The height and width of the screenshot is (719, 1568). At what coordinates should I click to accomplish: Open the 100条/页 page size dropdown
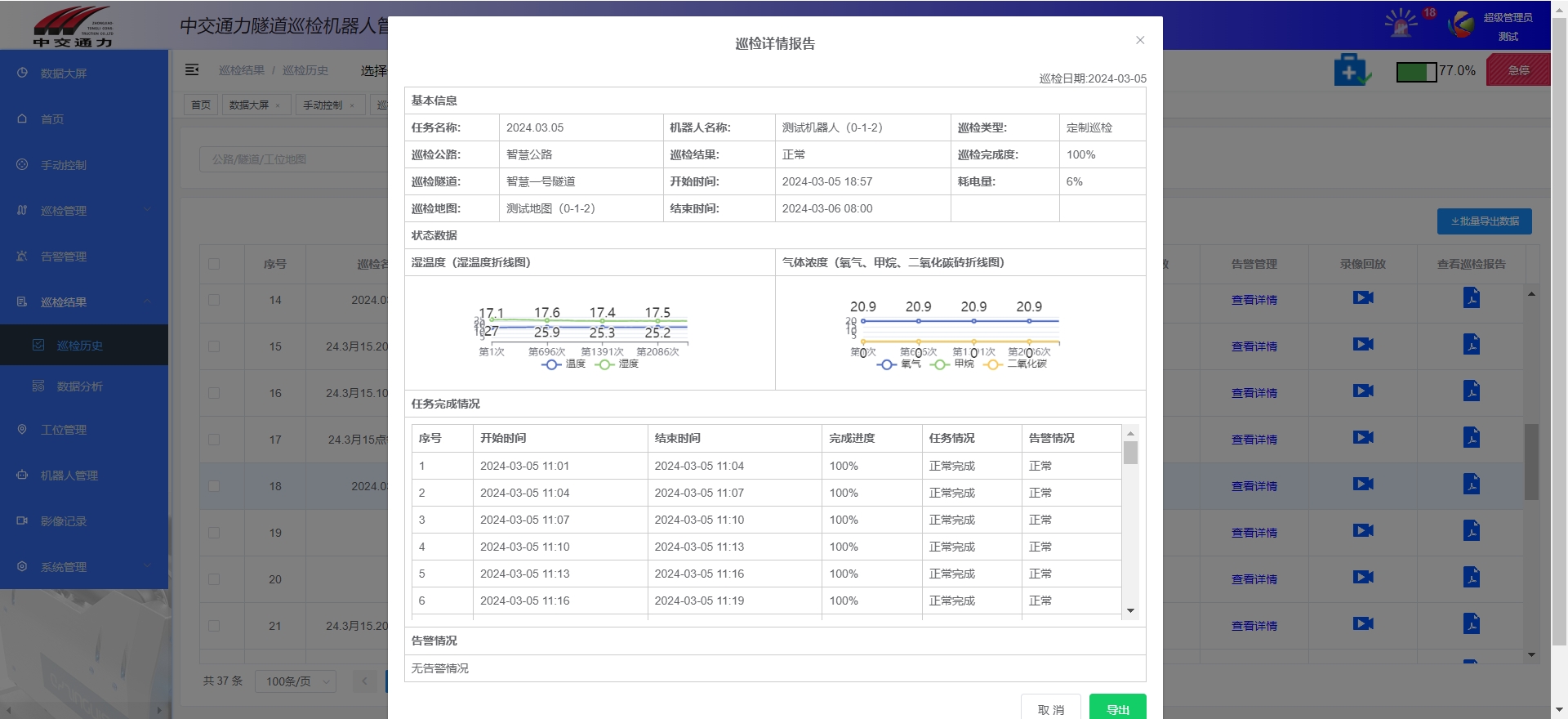coord(296,681)
